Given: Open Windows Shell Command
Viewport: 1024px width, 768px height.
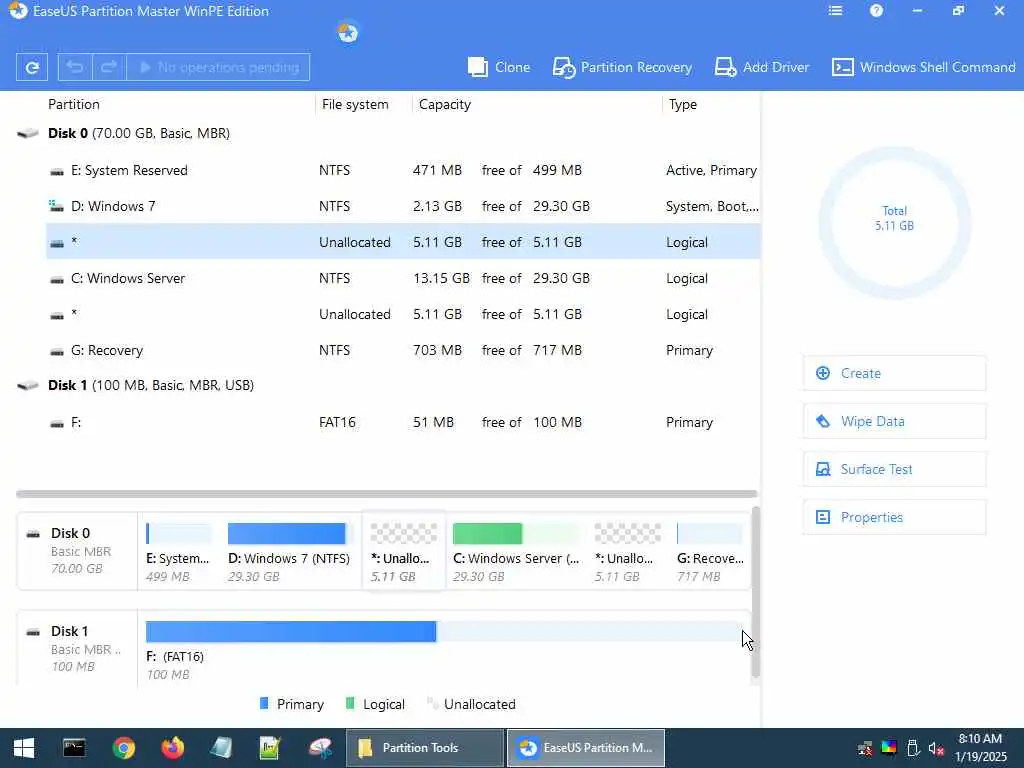Looking at the screenshot, I should click(923, 67).
